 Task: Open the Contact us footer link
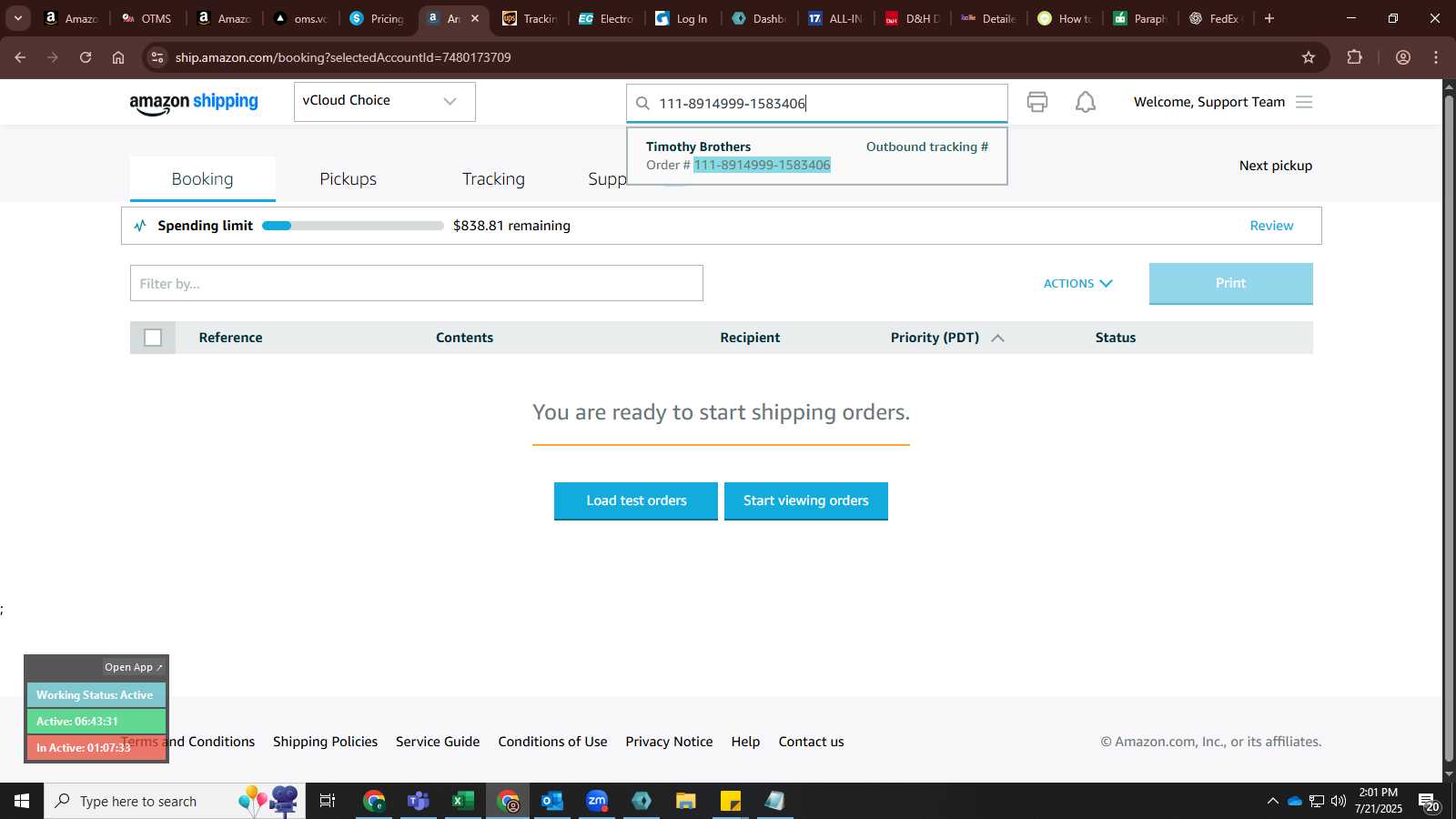pos(811,742)
